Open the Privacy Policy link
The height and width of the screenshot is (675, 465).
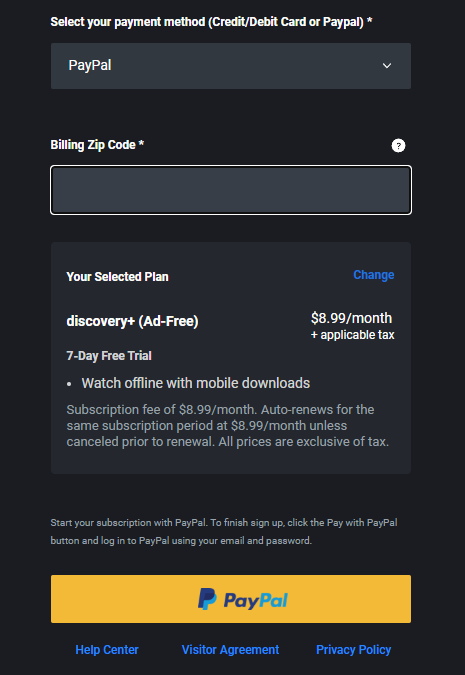click(353, 650)
